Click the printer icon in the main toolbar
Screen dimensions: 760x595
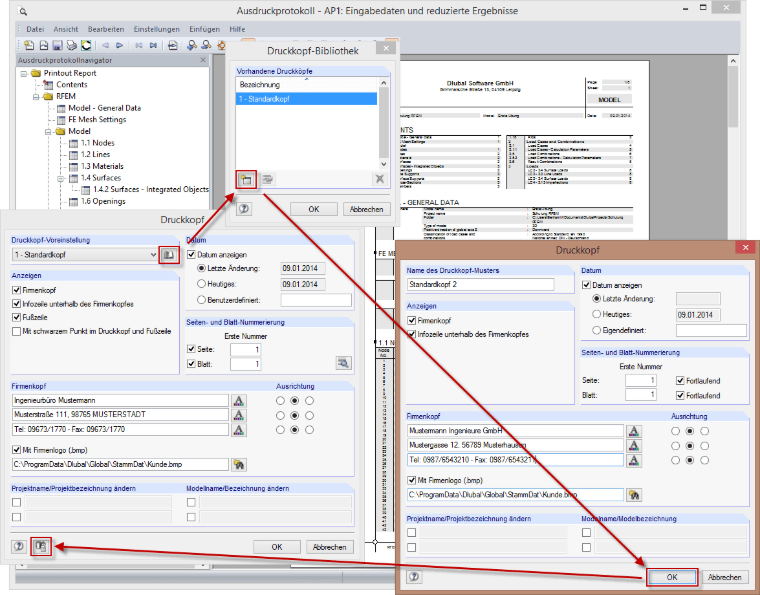pos(71,45)
